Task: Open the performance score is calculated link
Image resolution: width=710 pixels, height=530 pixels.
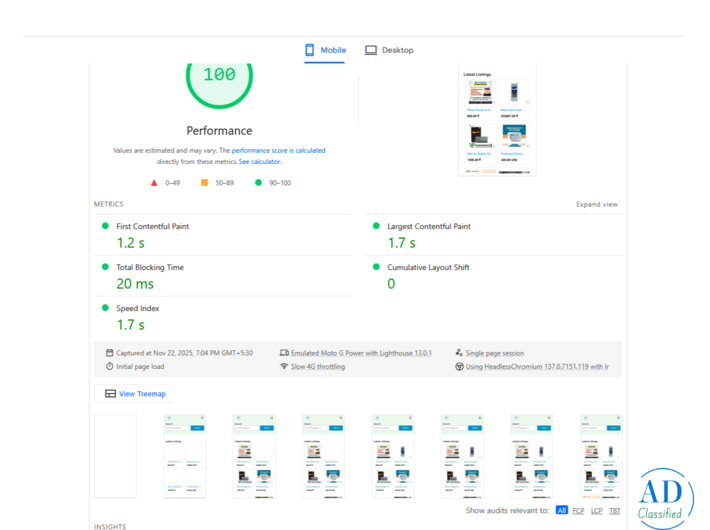Action: tap(278, 150)
